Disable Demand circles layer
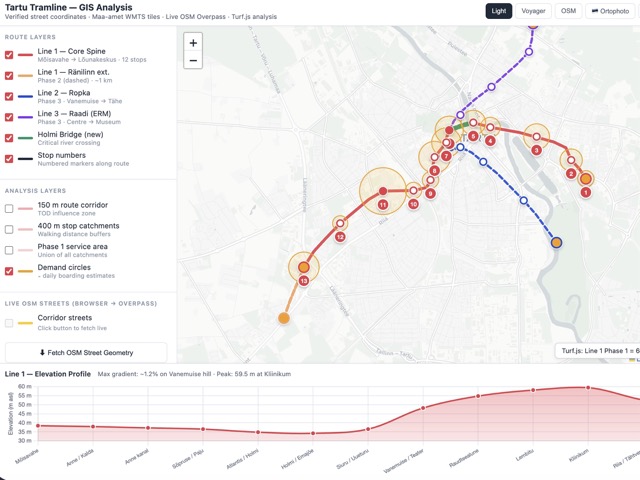Screen dimensions: 640x480 [9, 271]
